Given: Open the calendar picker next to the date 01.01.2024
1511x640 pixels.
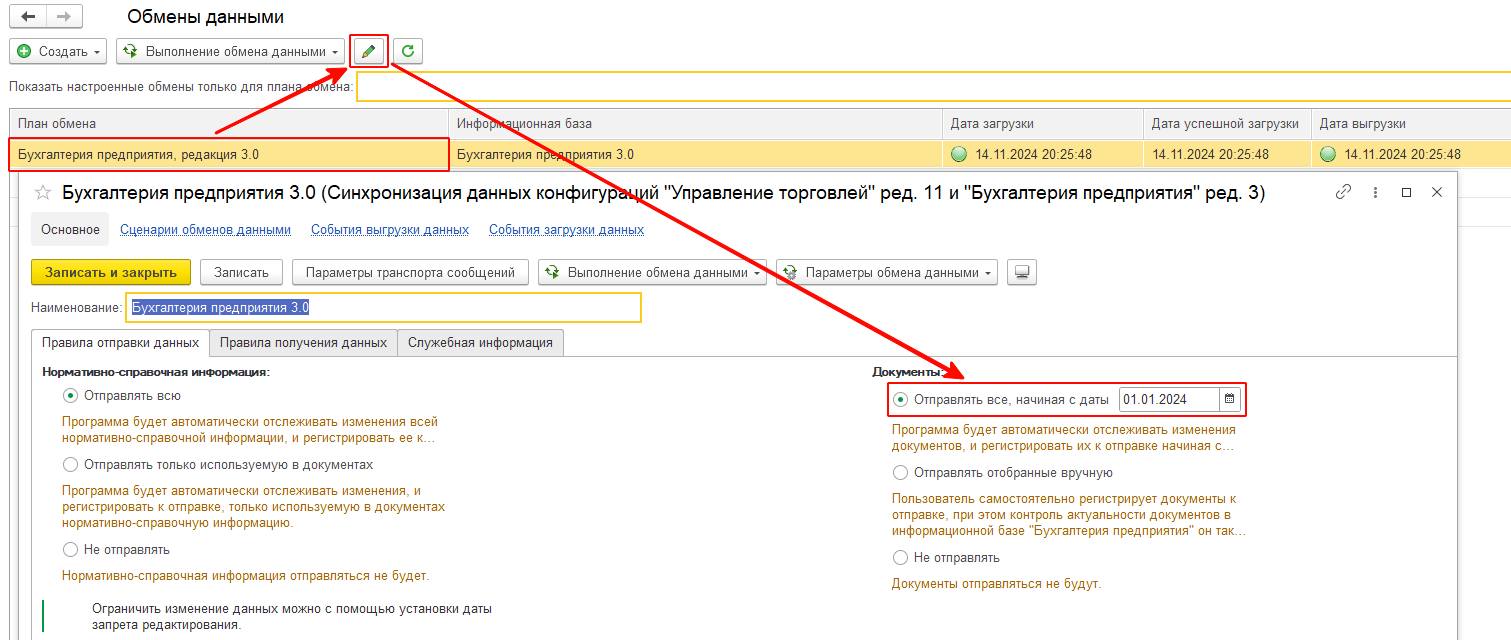Looking at the screenshot, I should click(x=1230, y=399).
